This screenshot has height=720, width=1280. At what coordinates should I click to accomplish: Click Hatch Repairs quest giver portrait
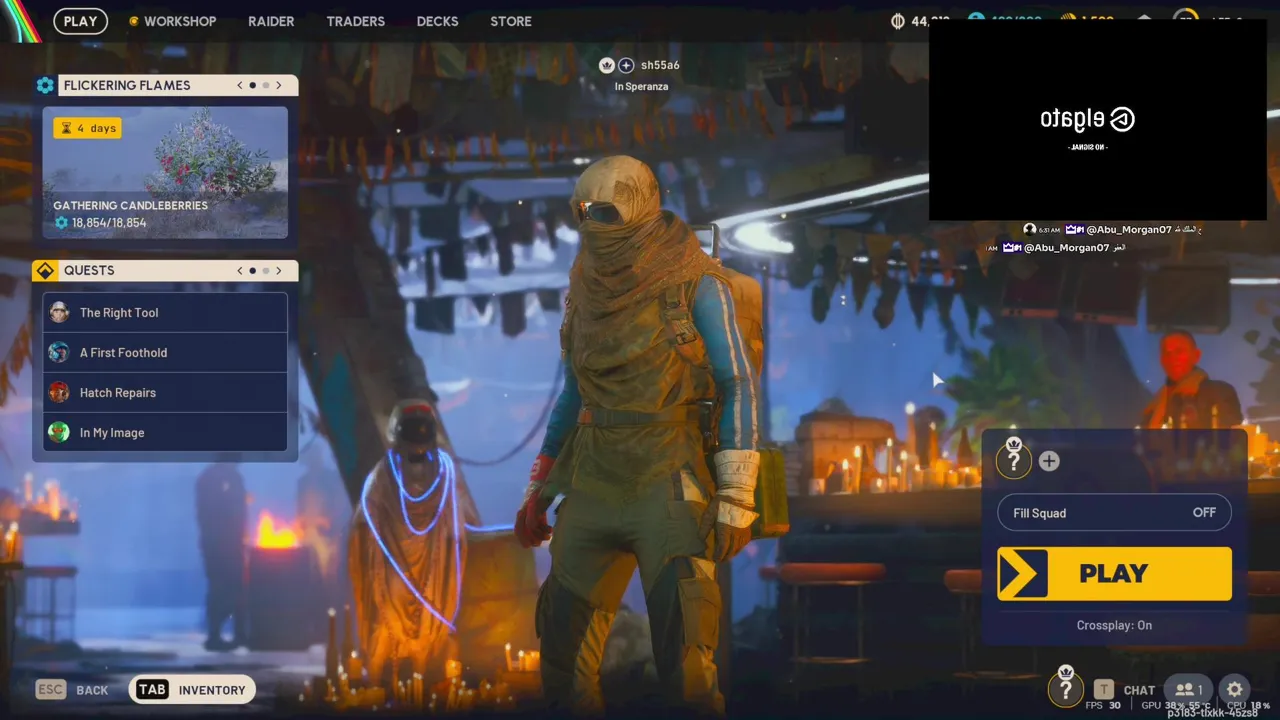pyautogui.click(x=60, y=392)
